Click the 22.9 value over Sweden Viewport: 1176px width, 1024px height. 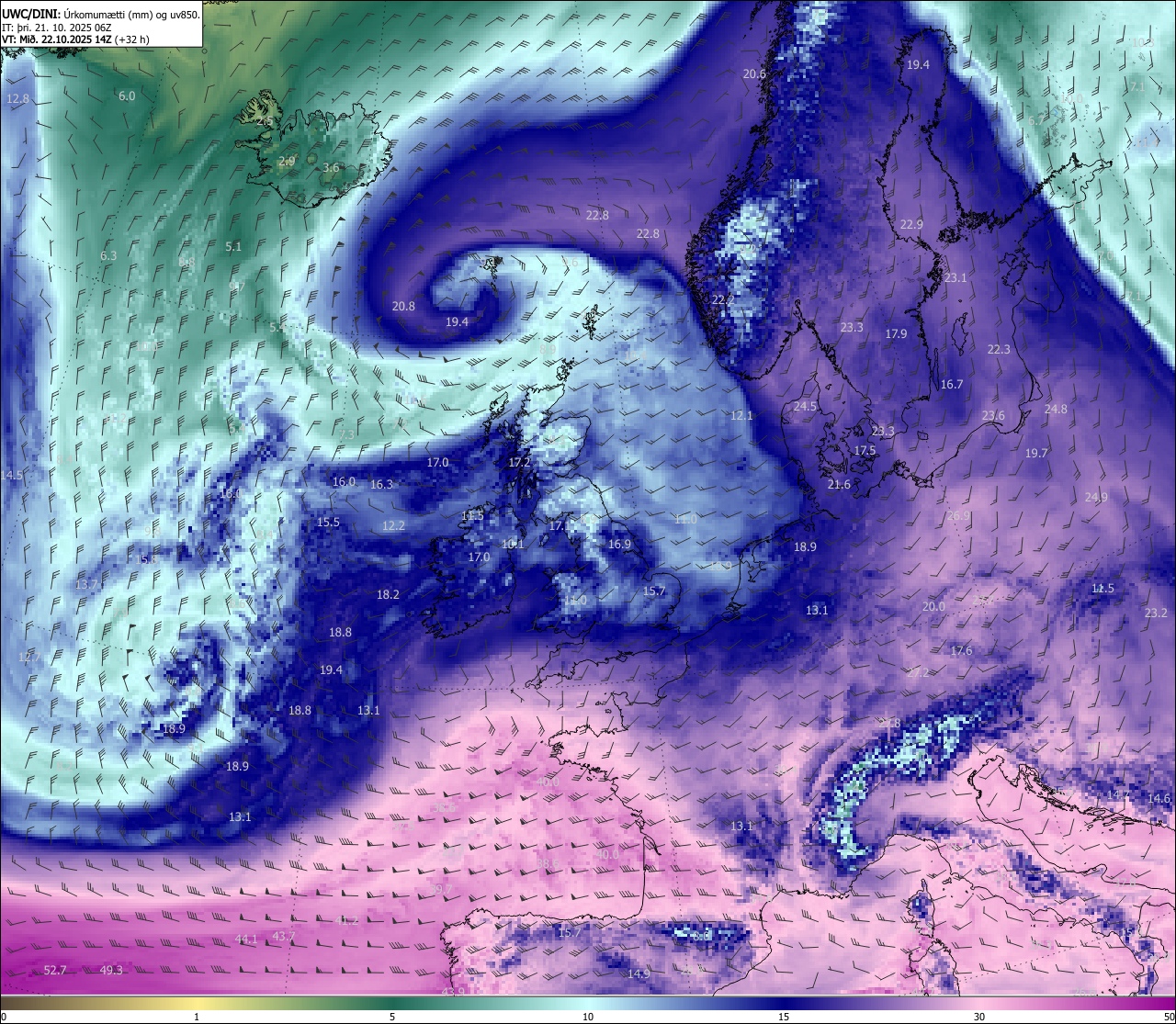[x=911, y=225]
